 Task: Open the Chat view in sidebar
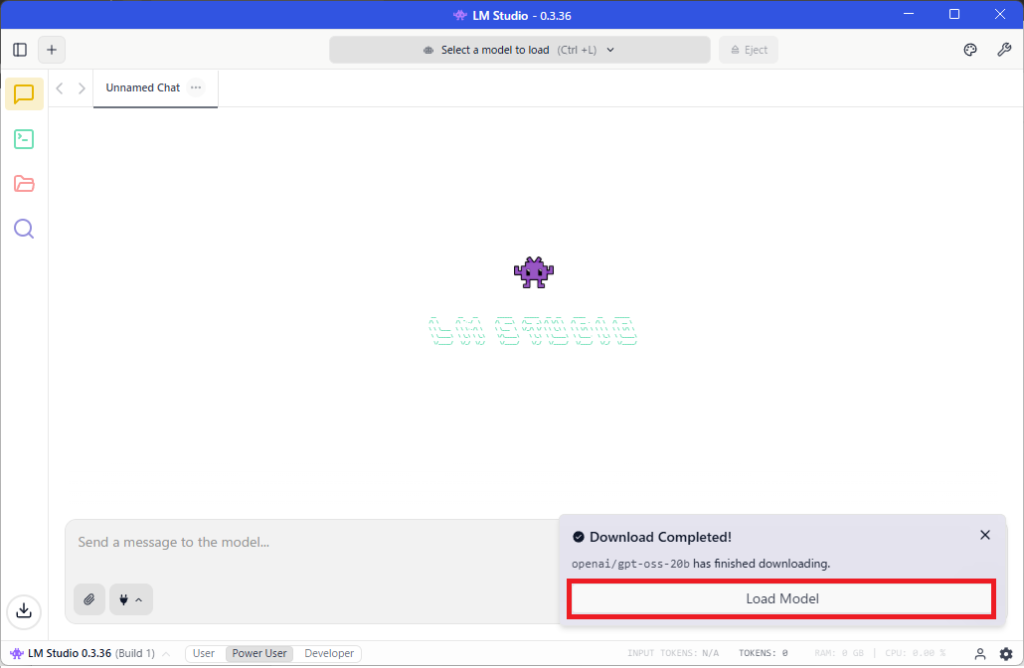[x=24, y=94]
